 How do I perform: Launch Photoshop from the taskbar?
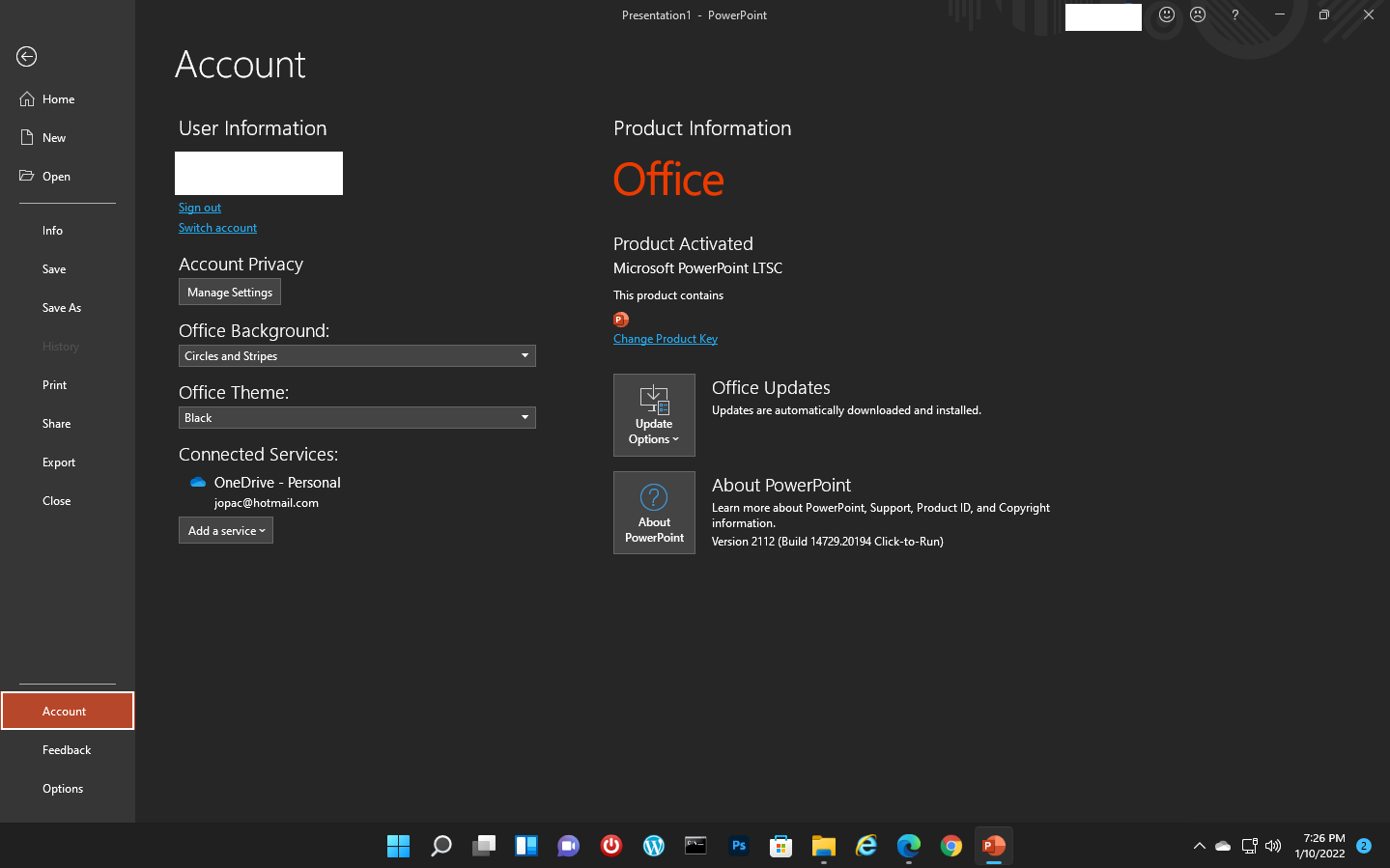[x=738, y=846]
